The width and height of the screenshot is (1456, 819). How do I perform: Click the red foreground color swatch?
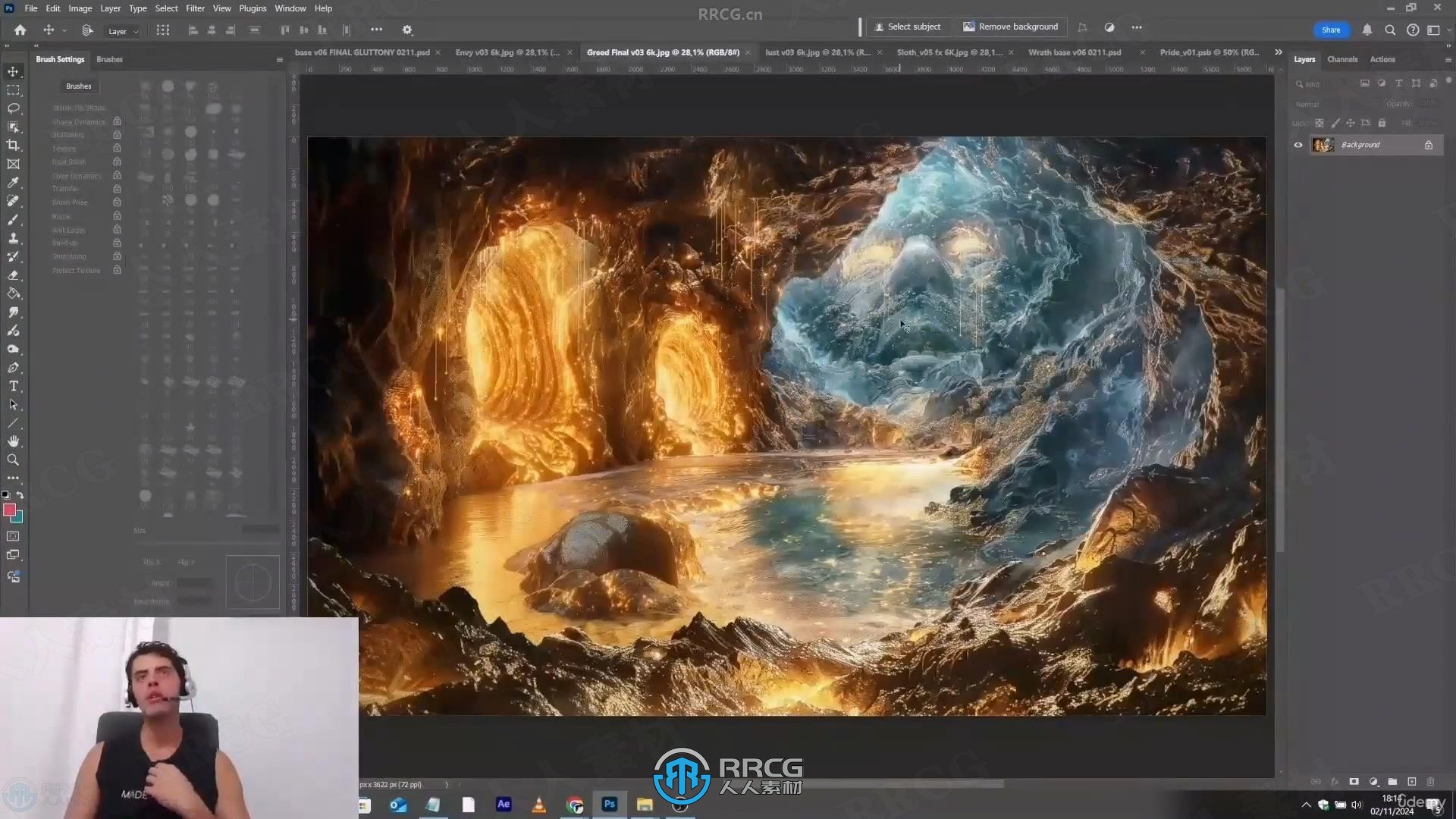click(x=9, y=510)
